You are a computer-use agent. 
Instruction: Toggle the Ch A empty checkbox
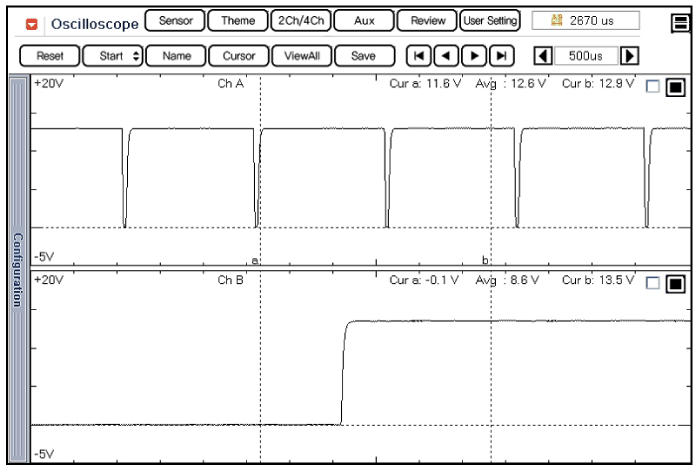tap(653, 88)
